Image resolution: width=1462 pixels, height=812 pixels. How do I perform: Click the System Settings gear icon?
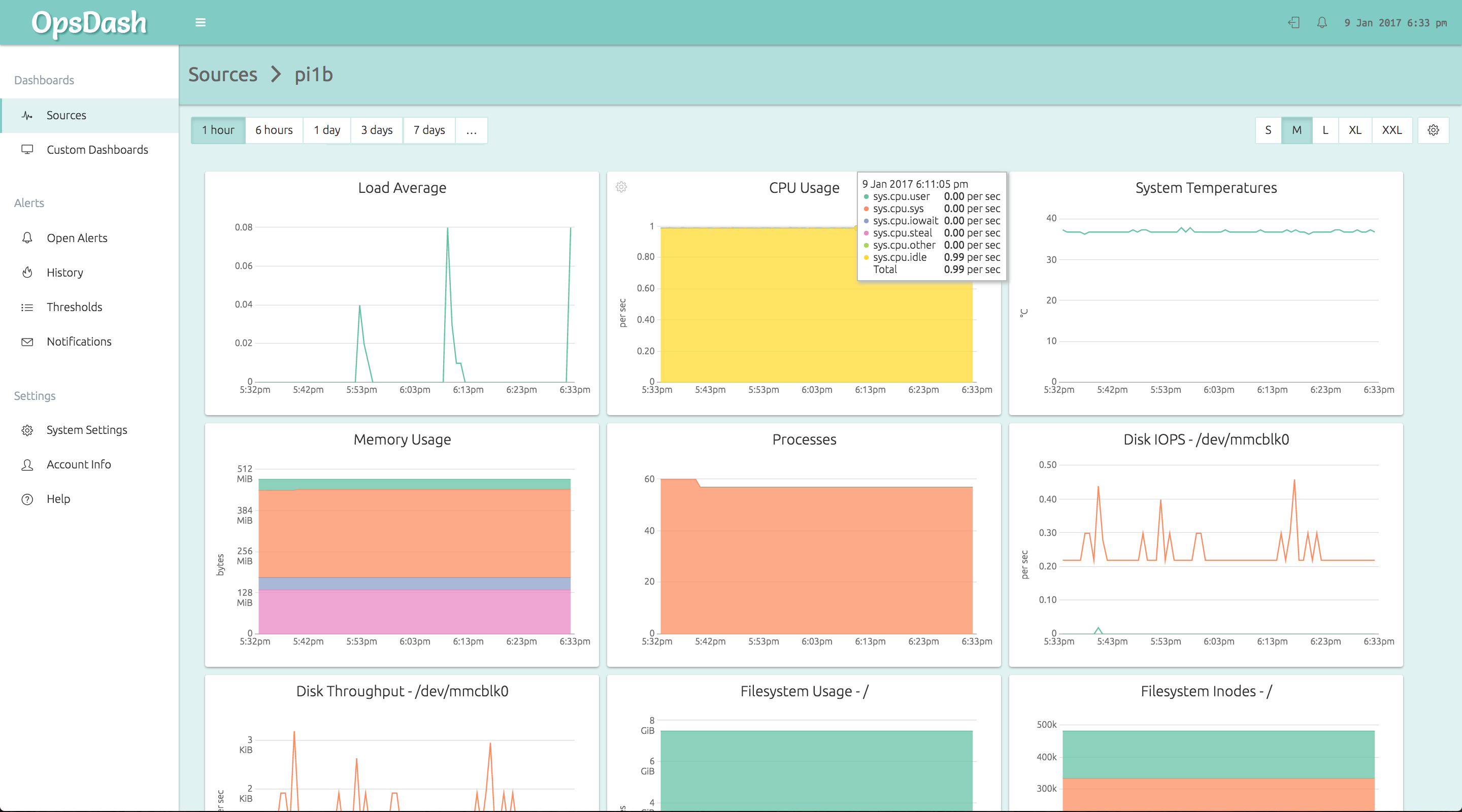click(x=27, y=430)
